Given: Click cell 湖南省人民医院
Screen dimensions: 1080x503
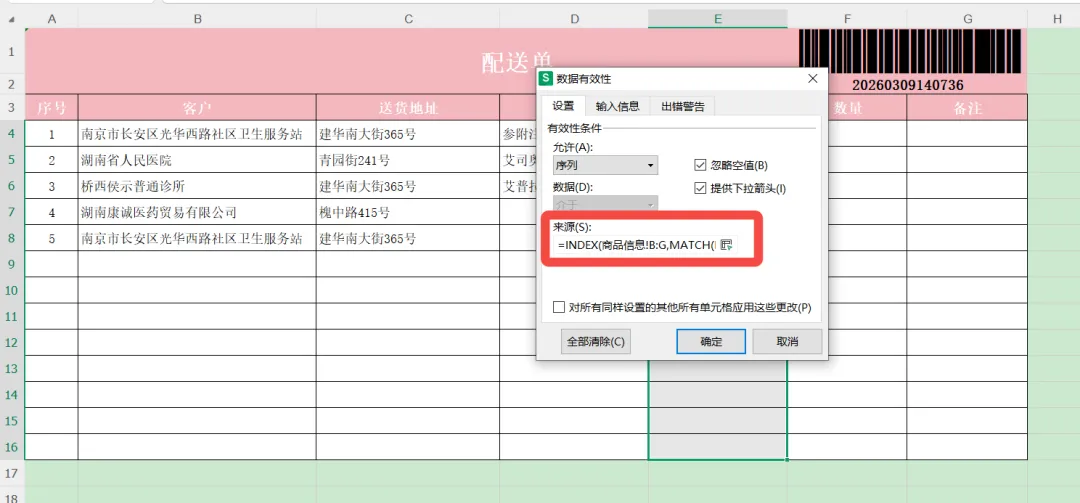Looking at the screenshot, I should pos(197,161).
